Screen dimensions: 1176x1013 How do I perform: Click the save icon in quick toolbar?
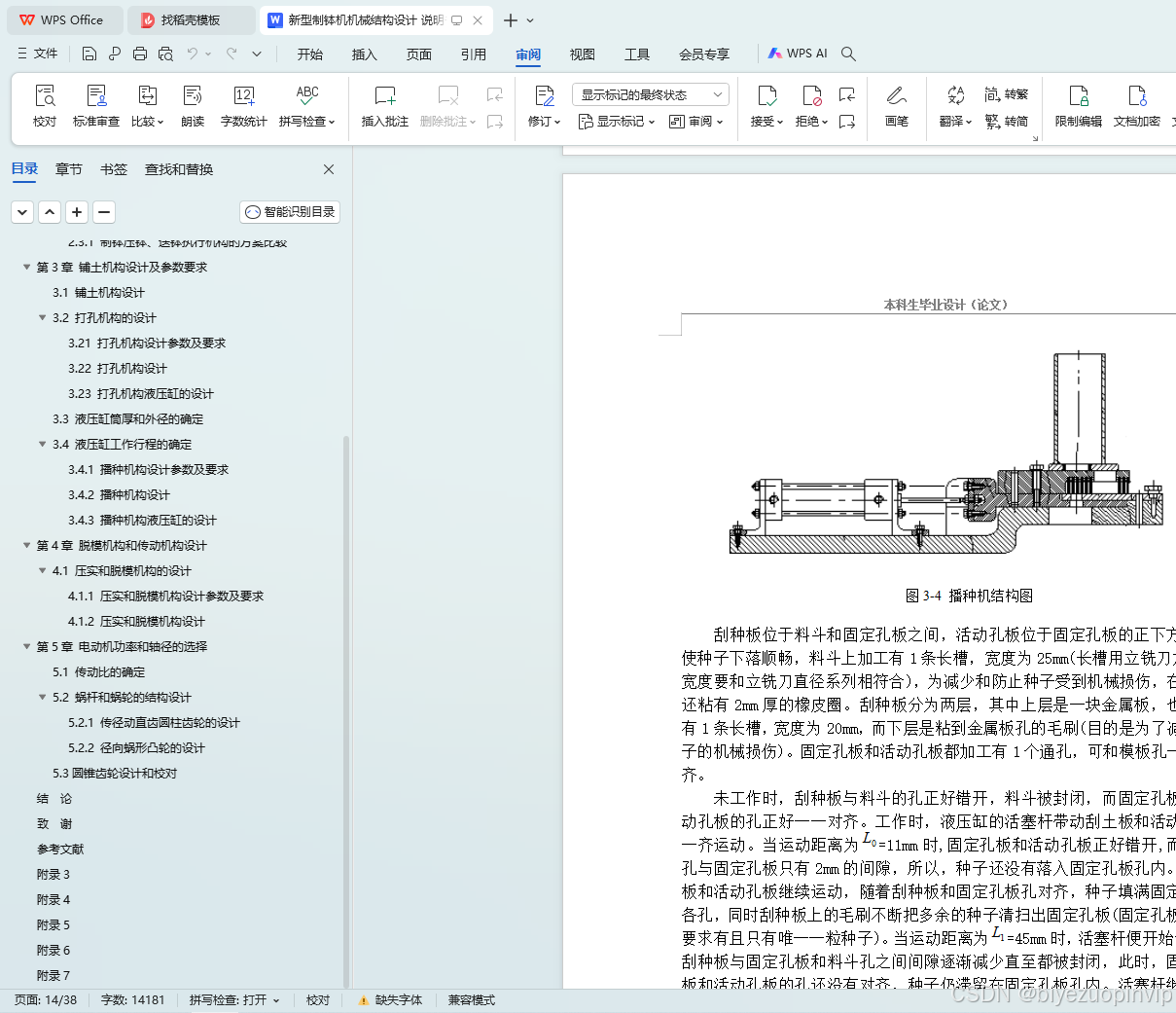[89, 54]
